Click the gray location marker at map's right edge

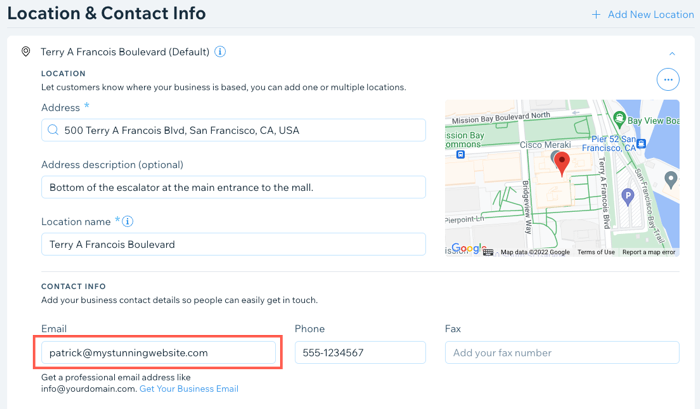671,180
